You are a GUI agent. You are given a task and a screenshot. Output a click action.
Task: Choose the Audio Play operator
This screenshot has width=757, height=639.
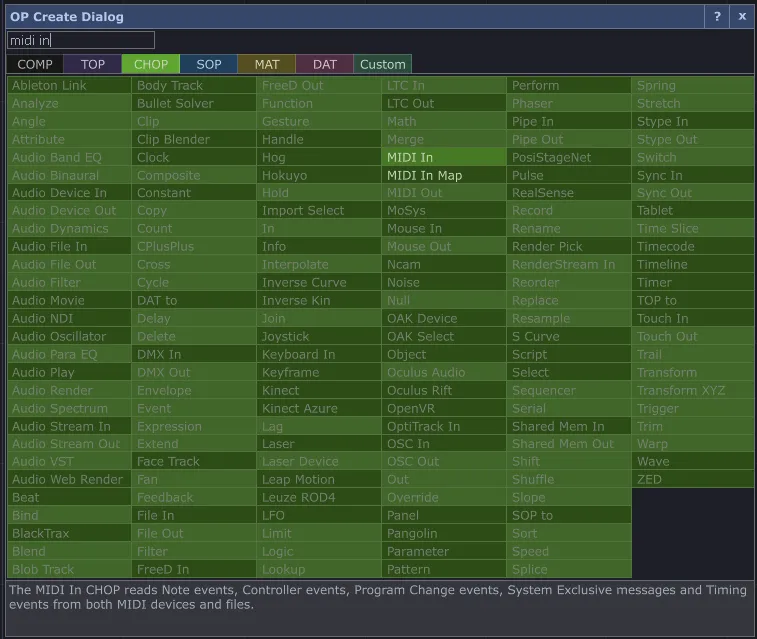click(x=69, y=373)
